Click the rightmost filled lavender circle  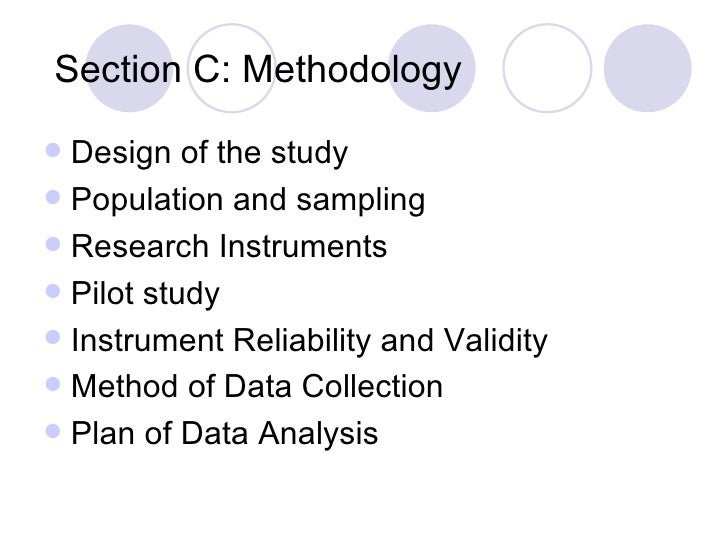point(647,68)
